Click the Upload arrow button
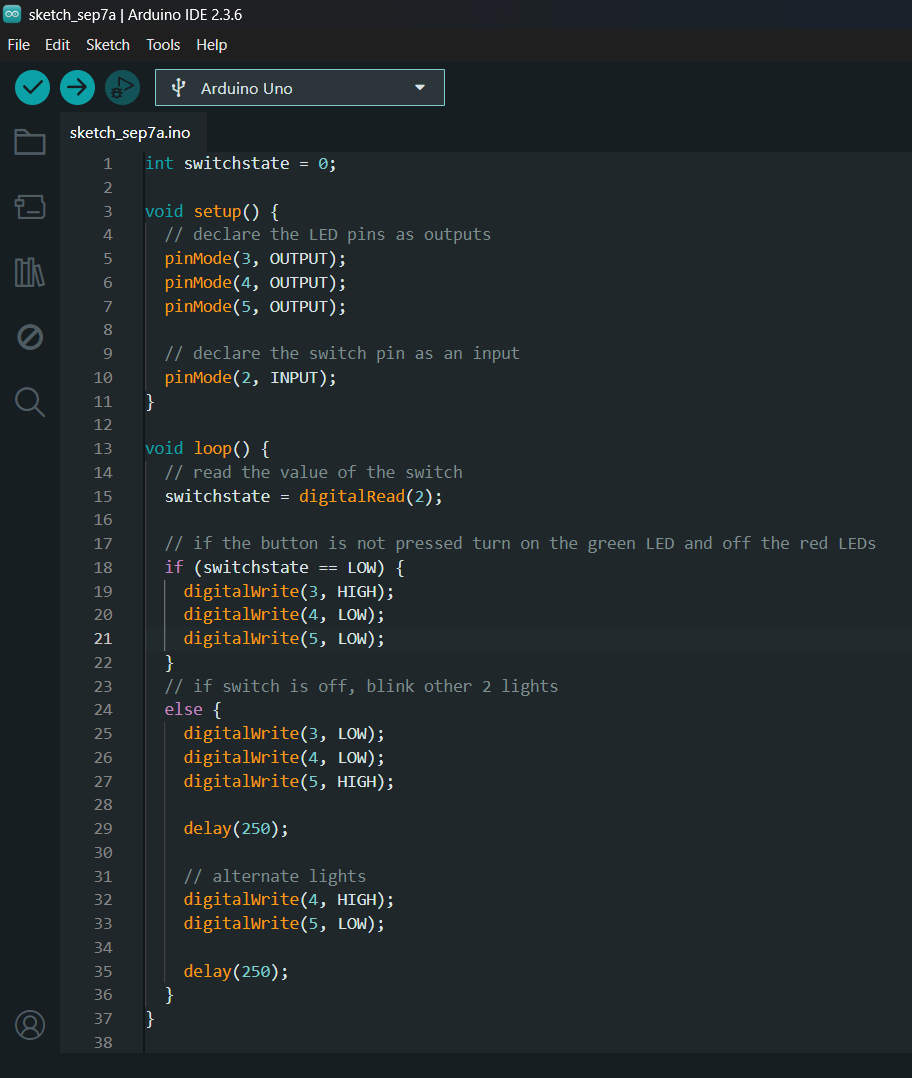Viewport: 912px width, 1078px height. coord(77,87)
